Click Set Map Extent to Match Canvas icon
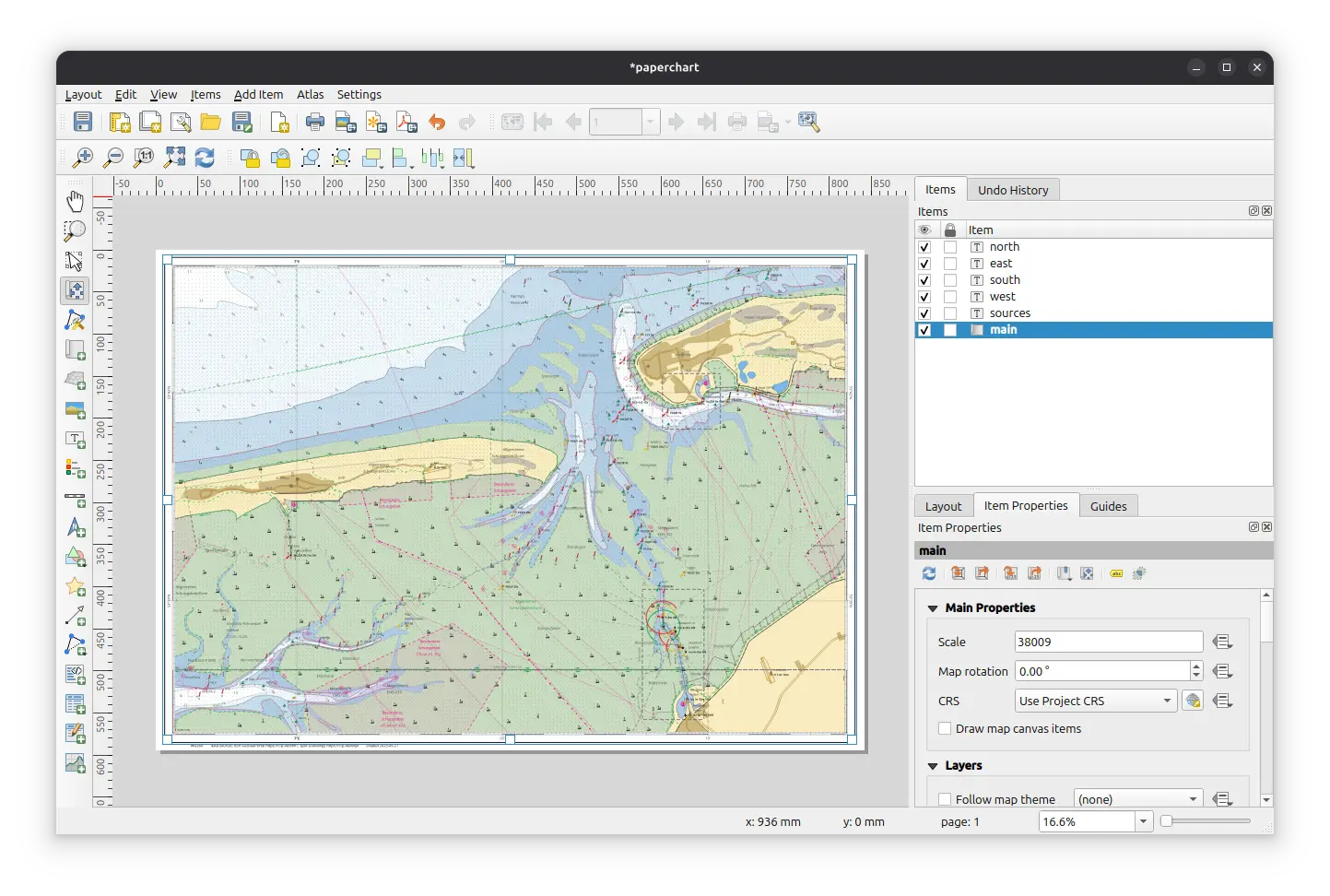The height and width of the screenshot is (896, 1330). click(959, 573)
